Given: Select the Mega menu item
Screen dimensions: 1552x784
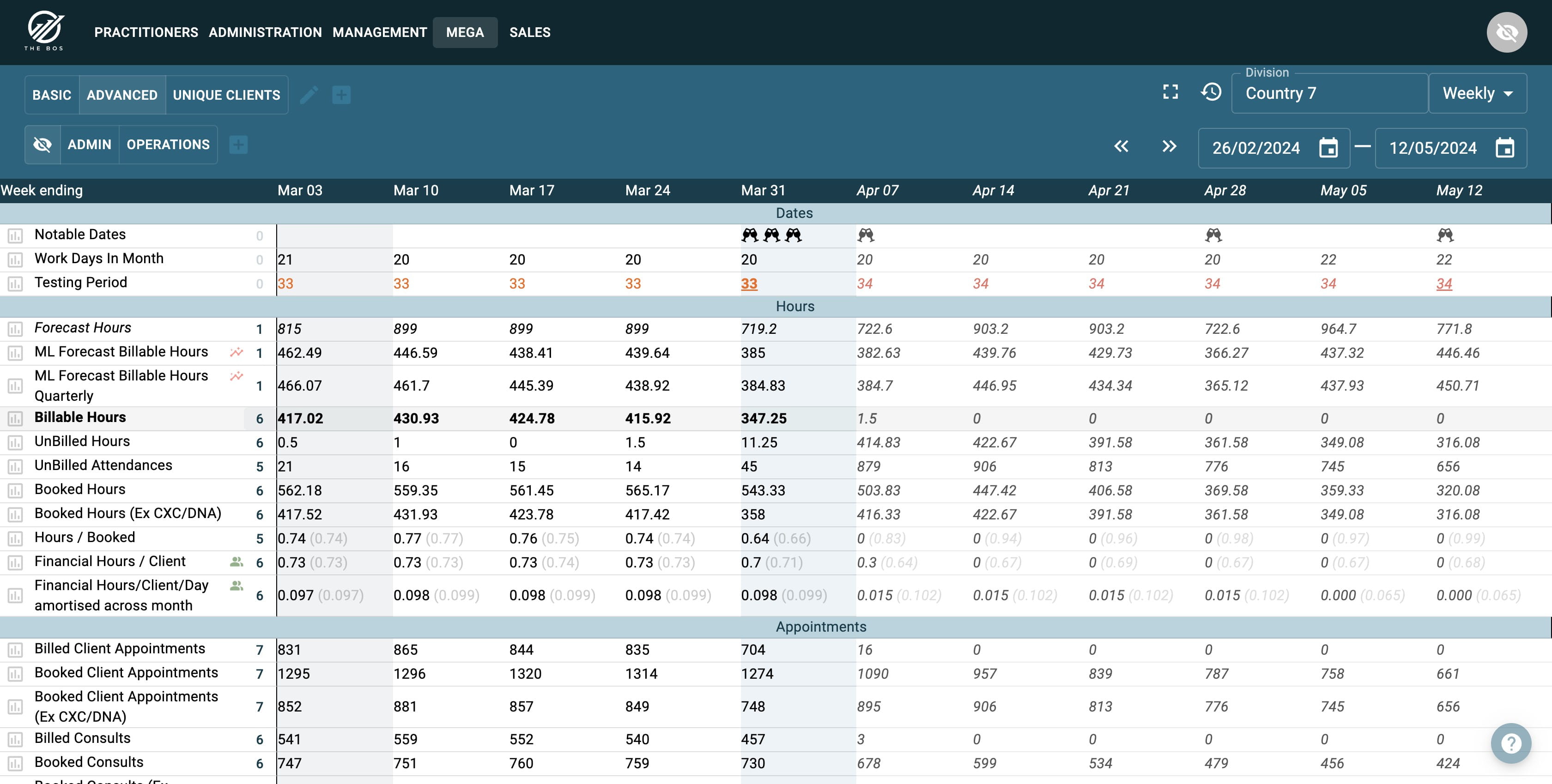Looking at the screenshot, I should pyautogui.click(x=465, y=32).
